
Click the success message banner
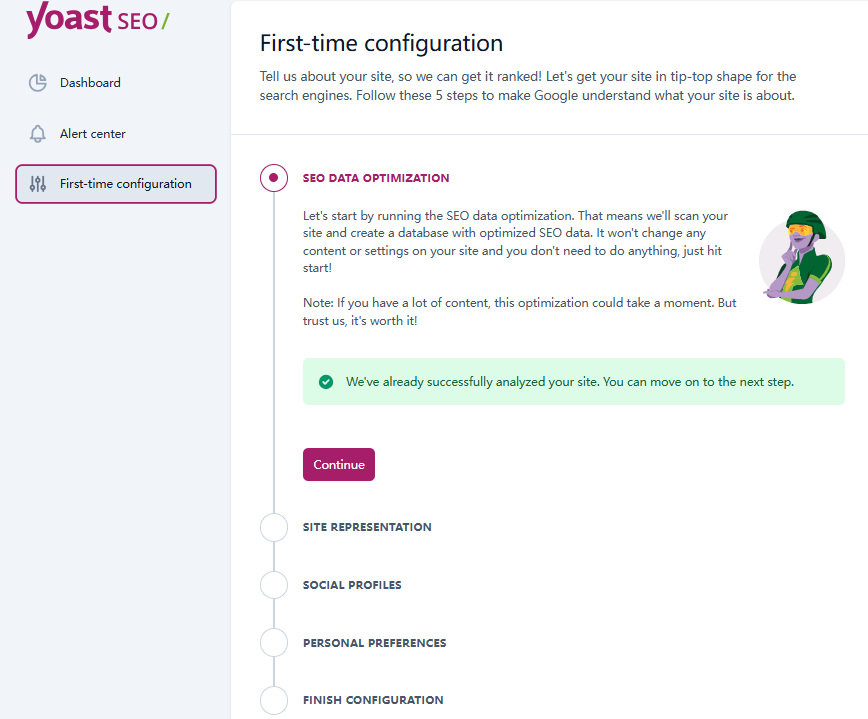click(573, 381)
